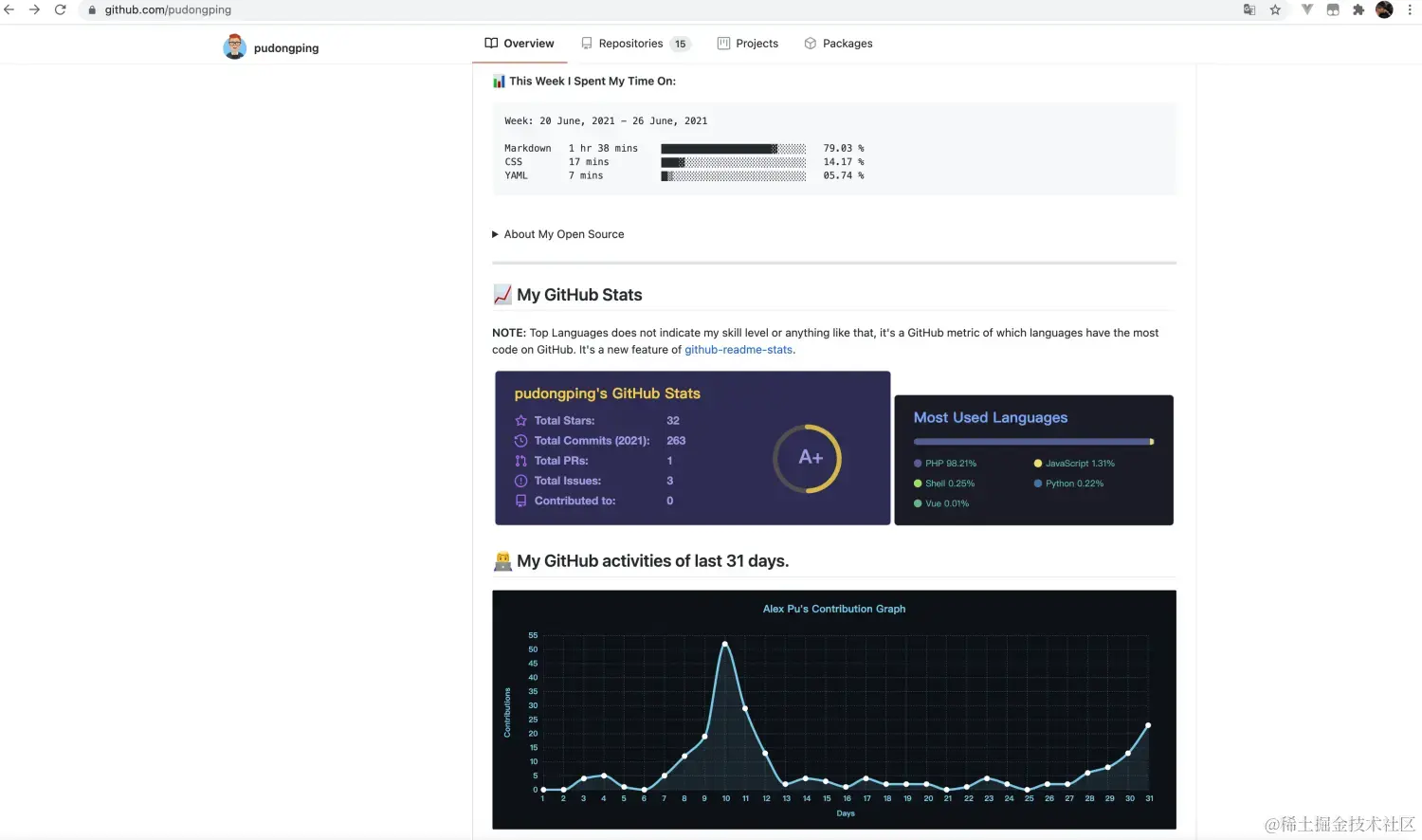This screenshot has height=840, width=1422.
Task: Click the Total Commits clock icon
Action: tap(520, 441)
